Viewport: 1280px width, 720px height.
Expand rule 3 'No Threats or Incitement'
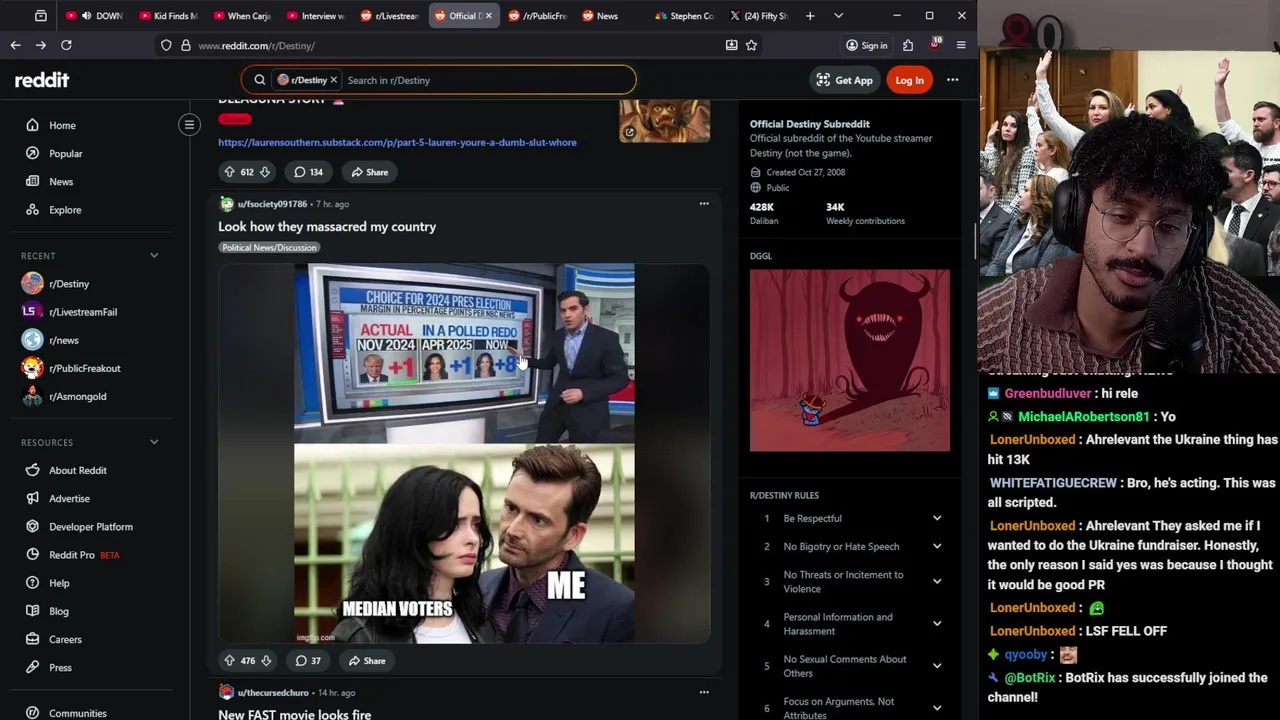[937, 581]
